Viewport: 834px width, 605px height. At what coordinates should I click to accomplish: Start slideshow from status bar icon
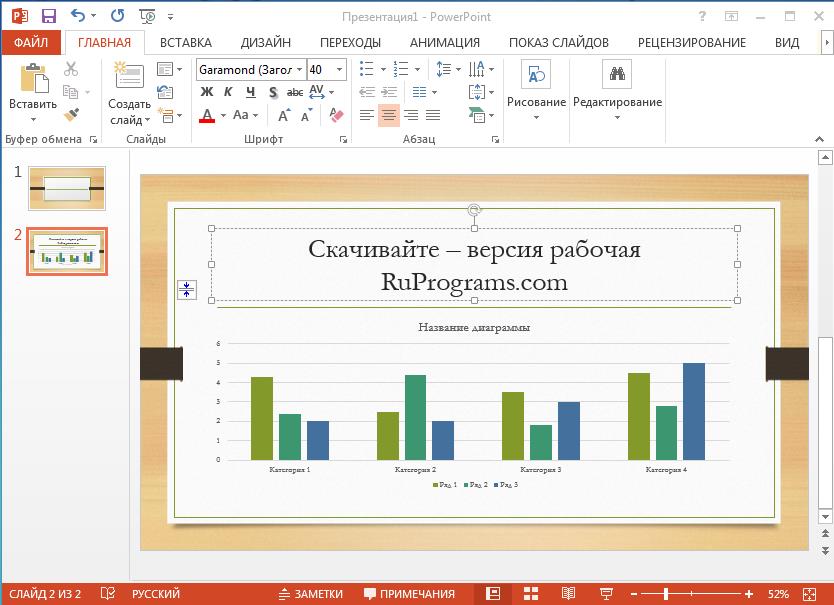click(x=606, y=593)
